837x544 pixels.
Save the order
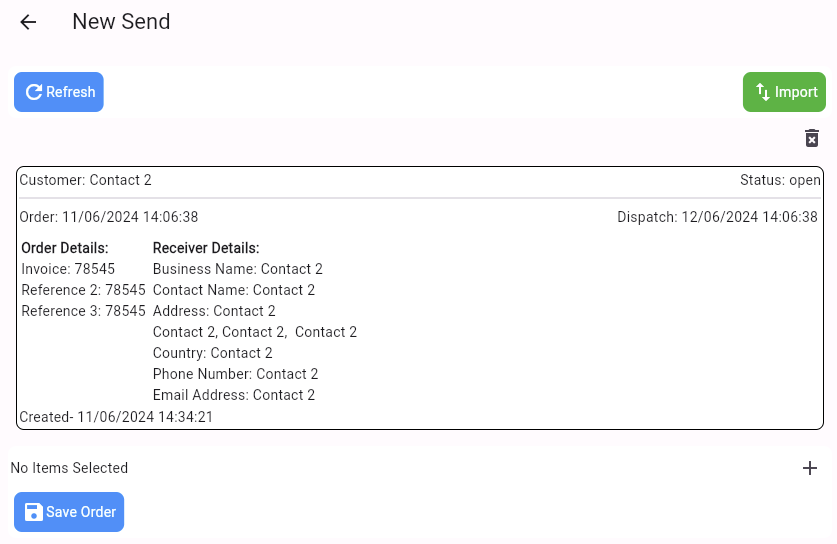pyautogui.click(x=69, y=512)
